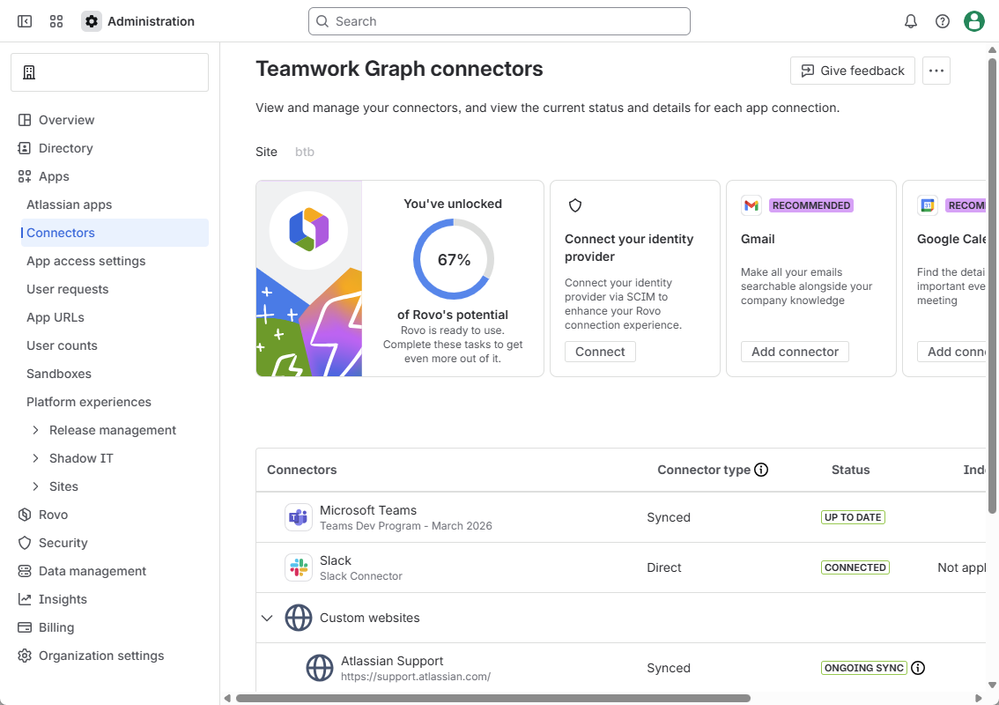Click the 67% progress ring
This screenshot has height=705, width=999.
(454, 259)
